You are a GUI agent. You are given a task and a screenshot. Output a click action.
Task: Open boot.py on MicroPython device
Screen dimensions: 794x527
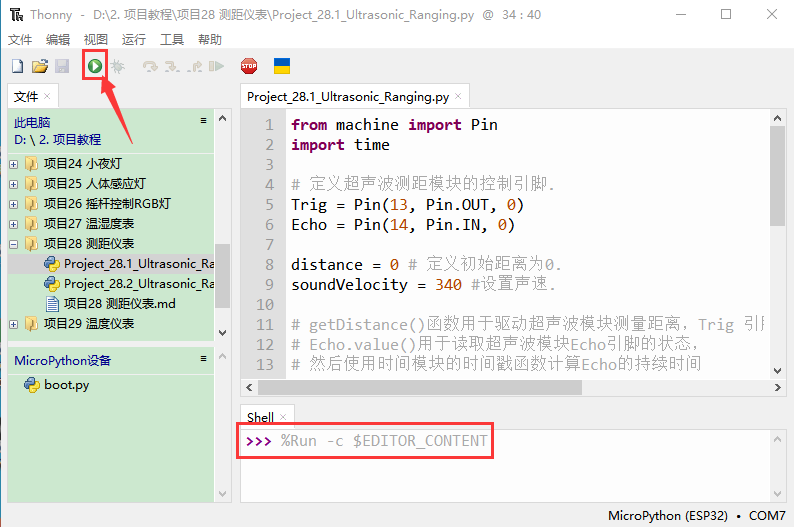tap(66, 384)
